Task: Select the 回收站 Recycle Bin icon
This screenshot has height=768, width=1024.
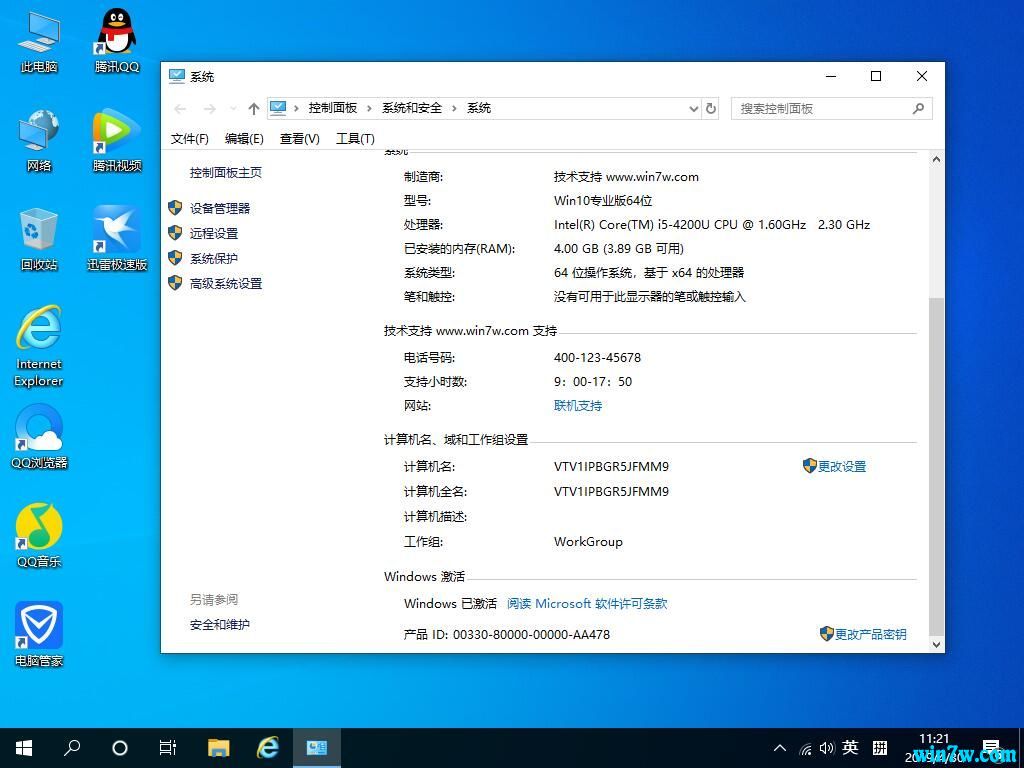Action: click(x=39, y=239)
